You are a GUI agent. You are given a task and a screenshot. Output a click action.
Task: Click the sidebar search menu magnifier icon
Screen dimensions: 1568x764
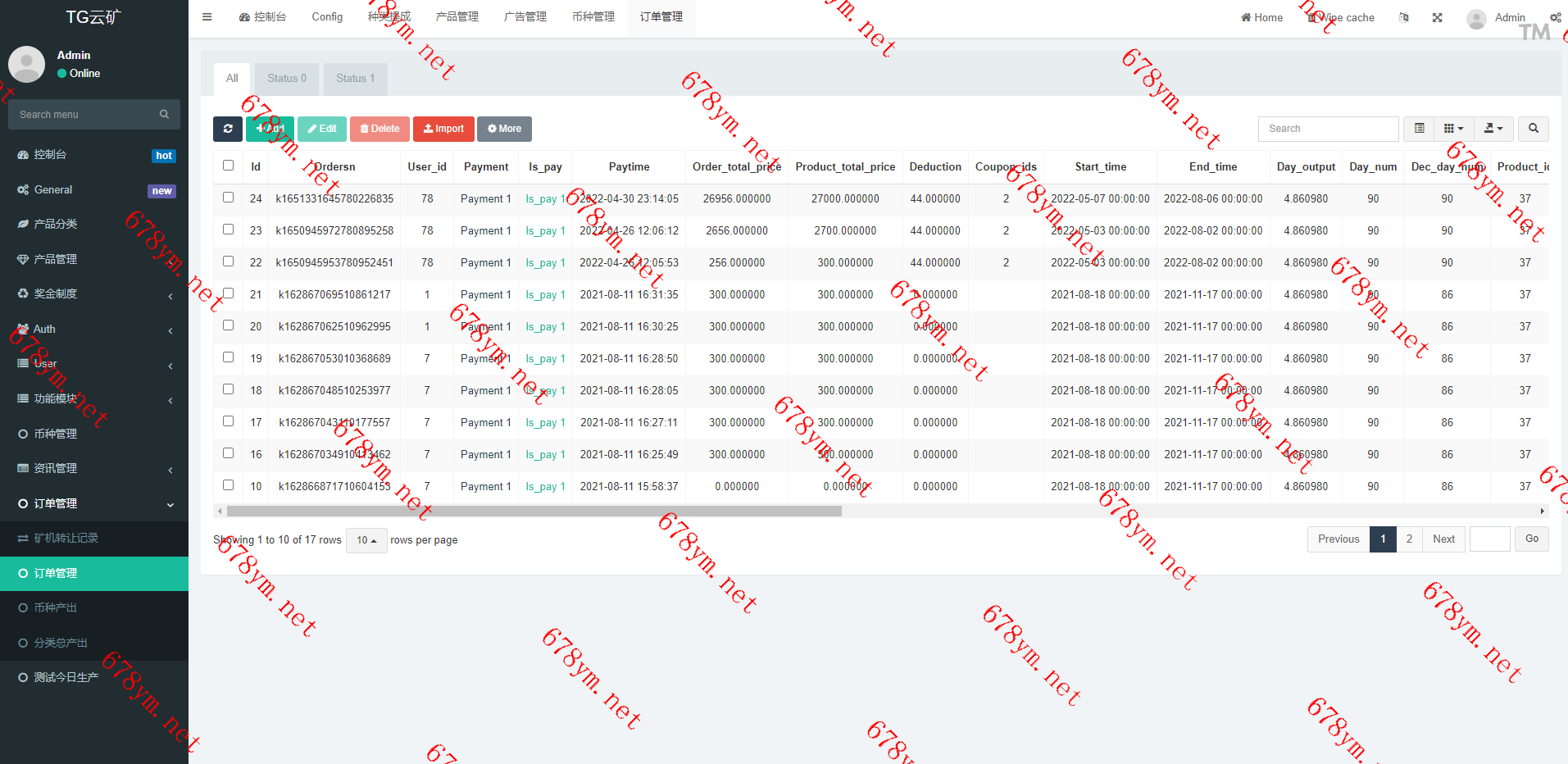[164, 115]
